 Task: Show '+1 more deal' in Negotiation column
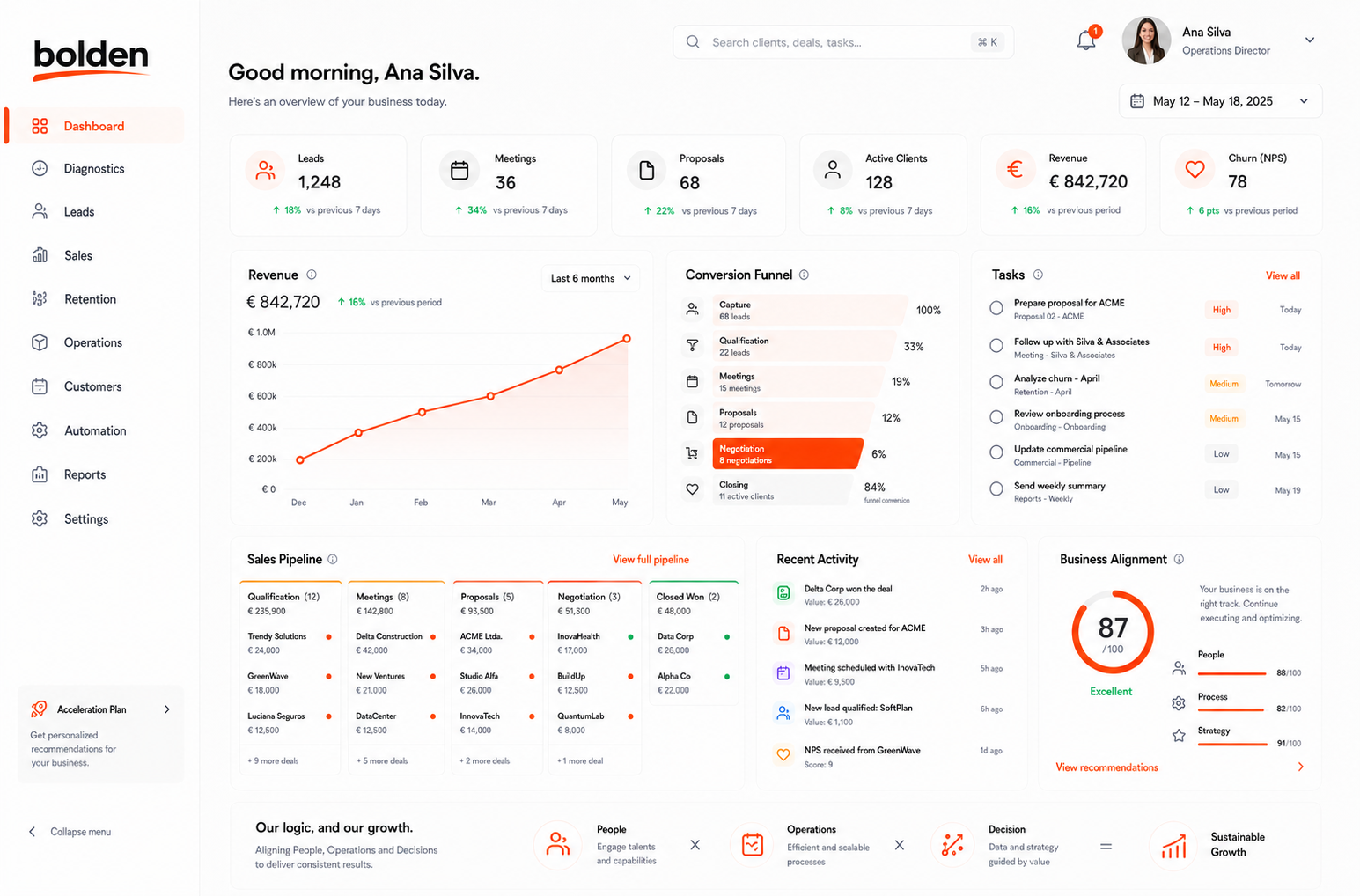pos(580,760)
